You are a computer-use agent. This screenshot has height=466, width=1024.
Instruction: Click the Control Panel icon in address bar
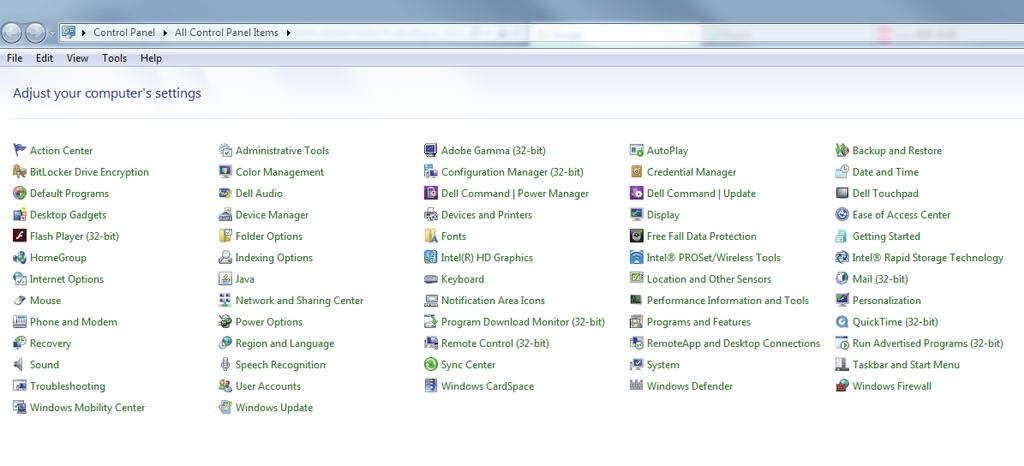[69, 32]
